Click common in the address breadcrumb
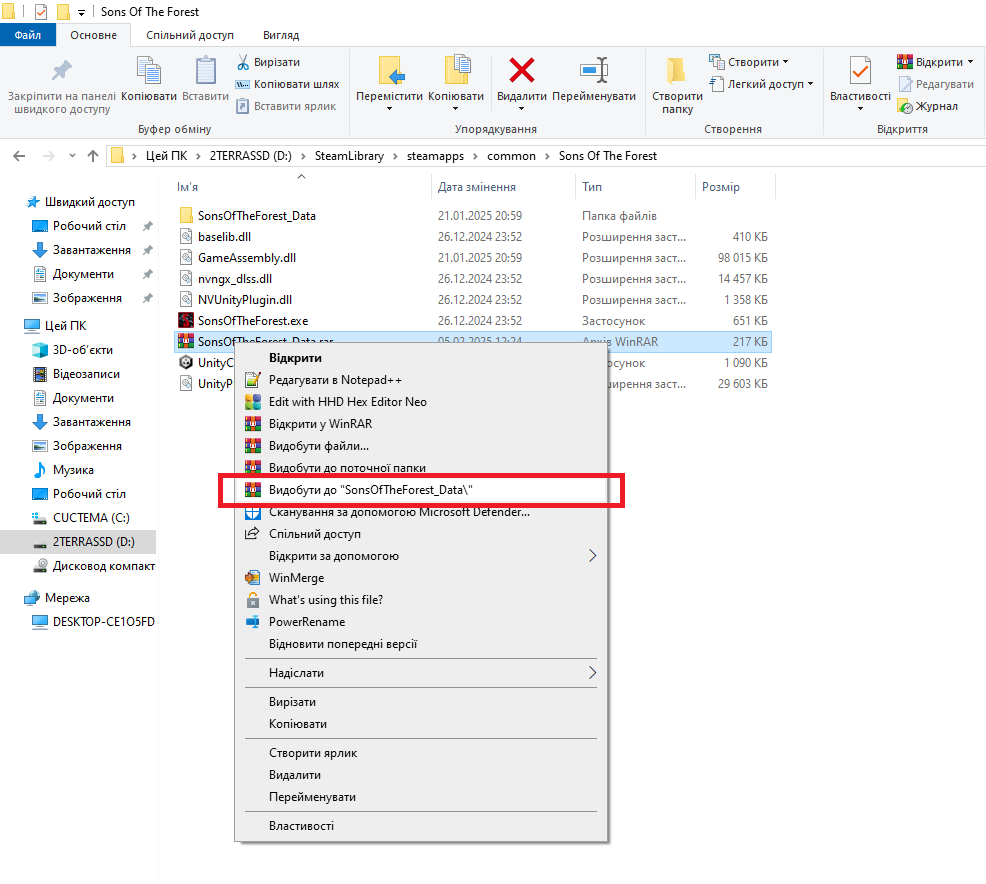This screenshot has width=986, height=884. click(x=511, y=156)
